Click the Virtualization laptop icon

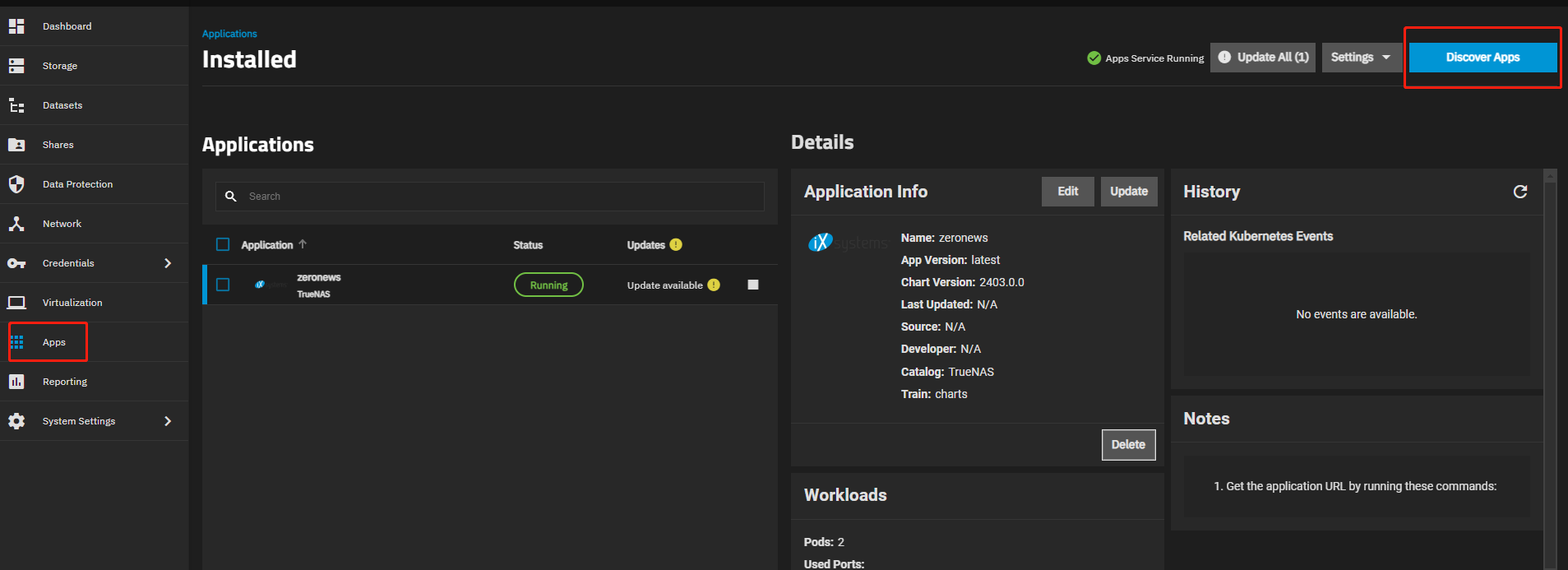[16, 303]
